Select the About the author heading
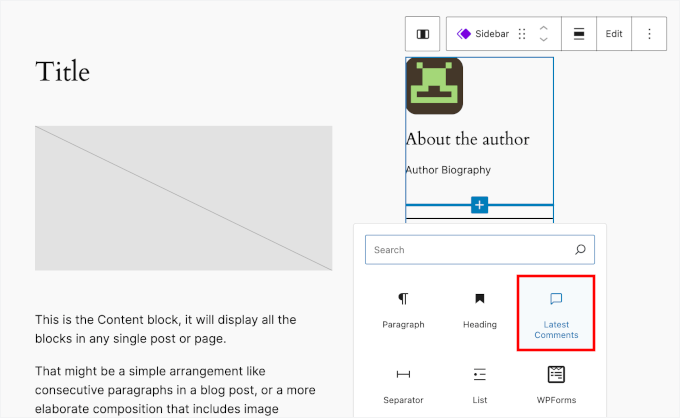 click(x=467, y=139)
